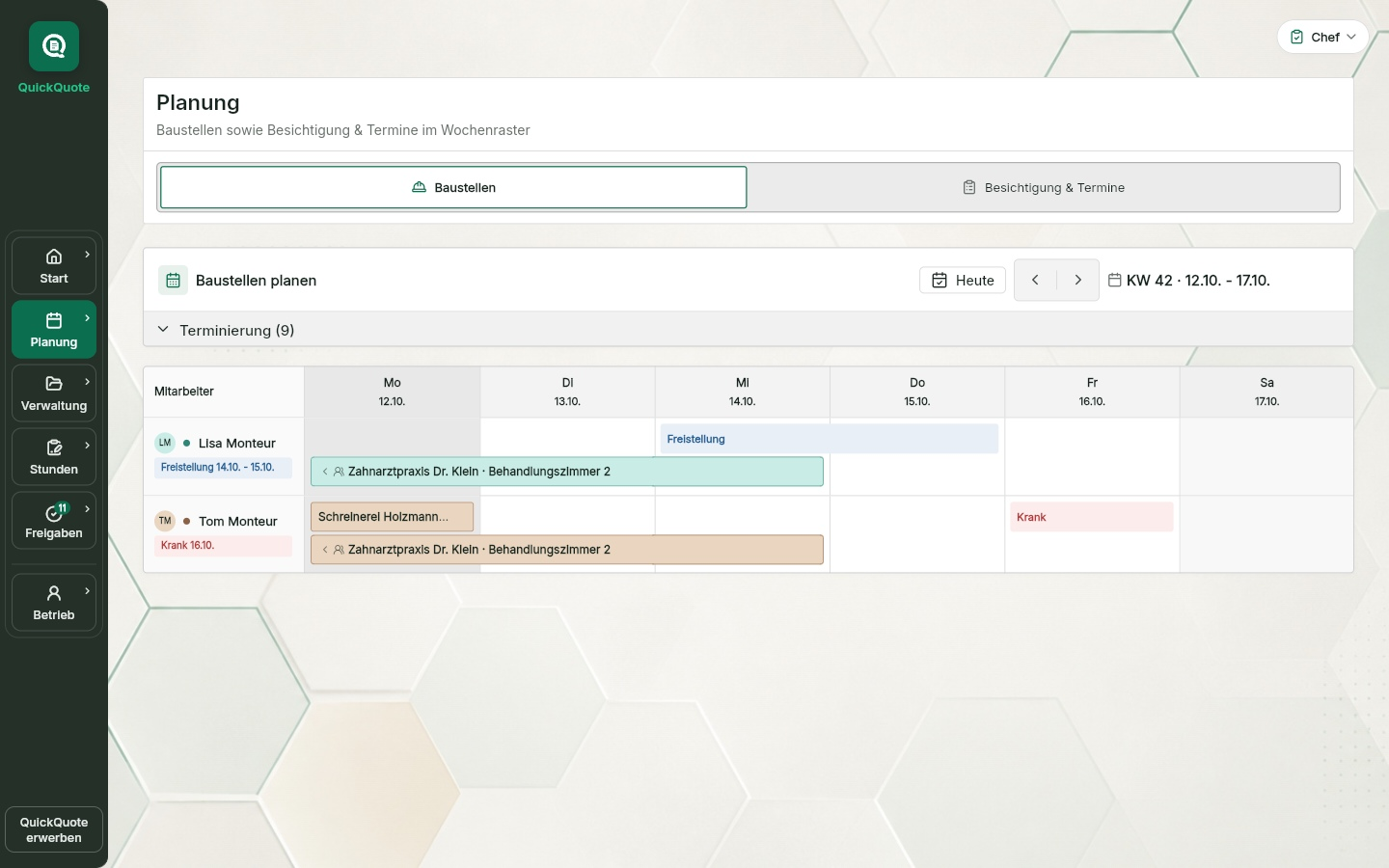Image resolution: width=1389 pixels, height=868 pixels.
Task: Select Tom Monteur name
Action: pos(238,522)
